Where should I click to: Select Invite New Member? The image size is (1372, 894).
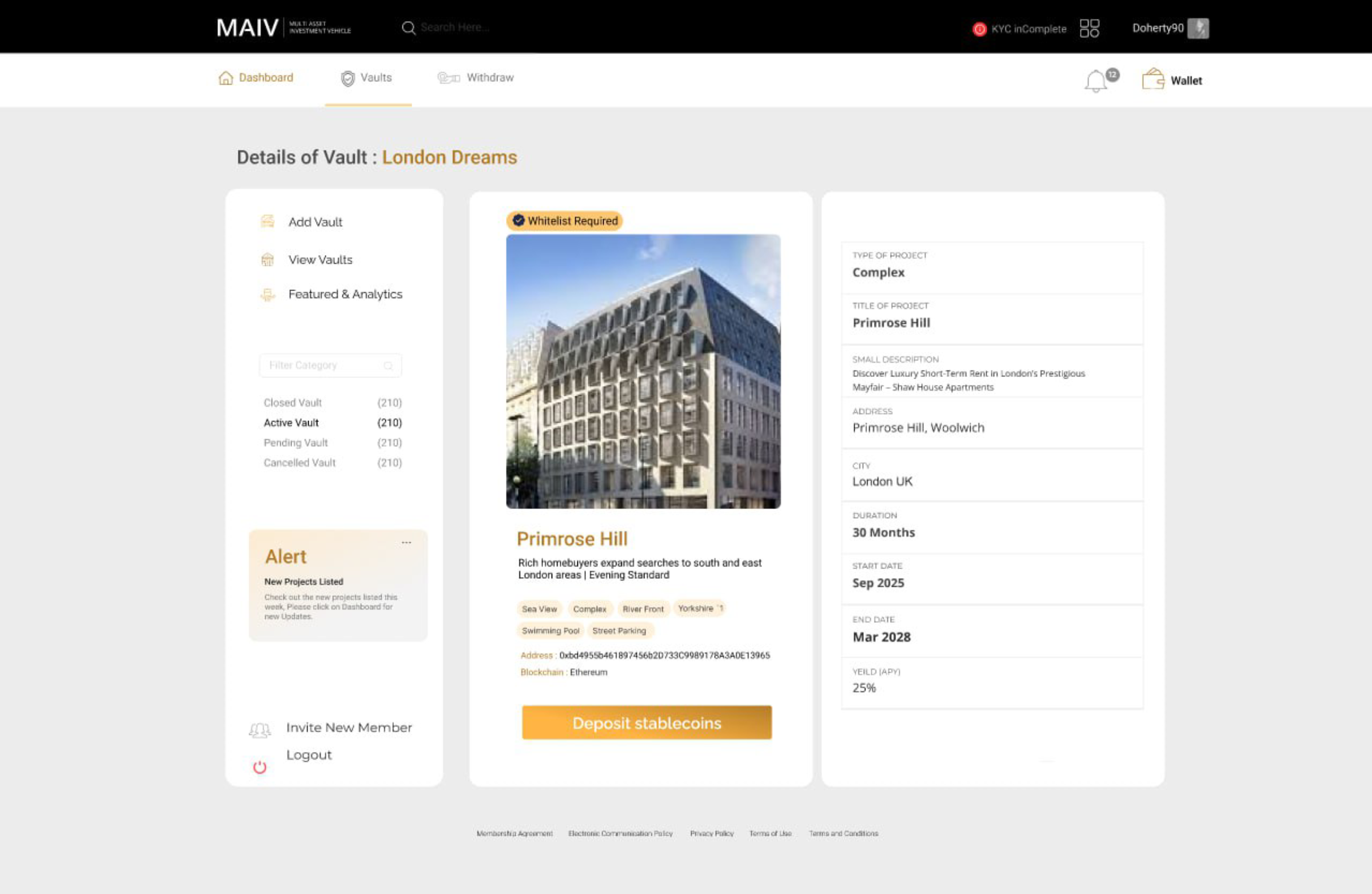[x=349, y=728]
